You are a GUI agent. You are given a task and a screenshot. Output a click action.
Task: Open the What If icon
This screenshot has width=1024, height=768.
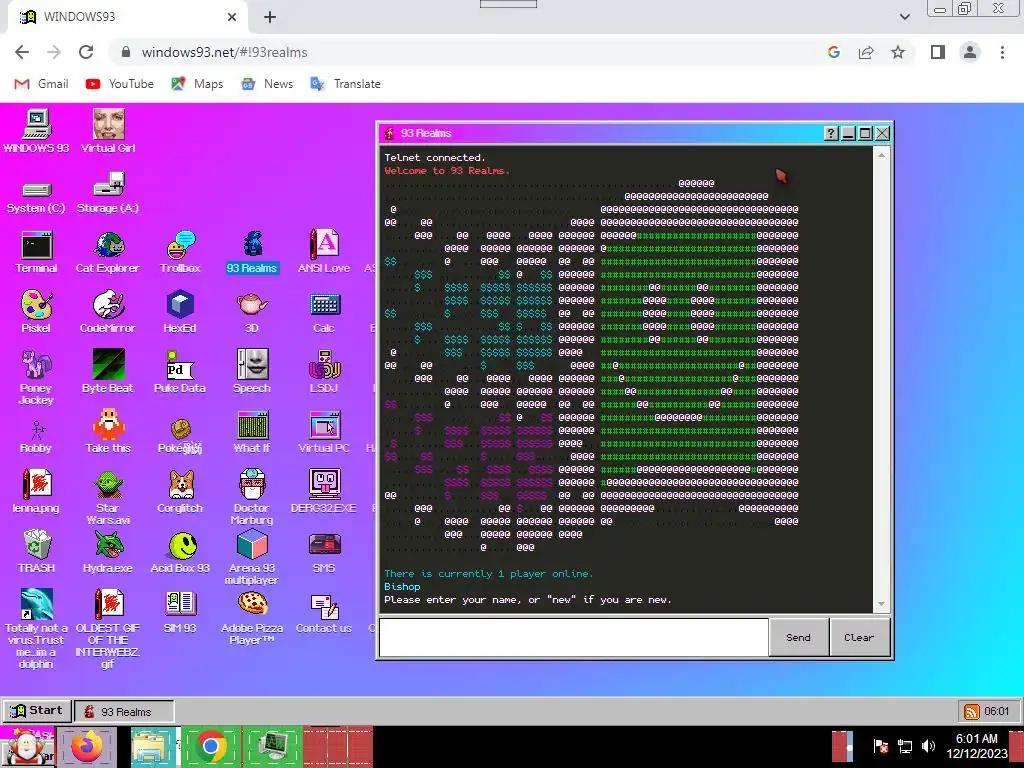click(252, 432)
